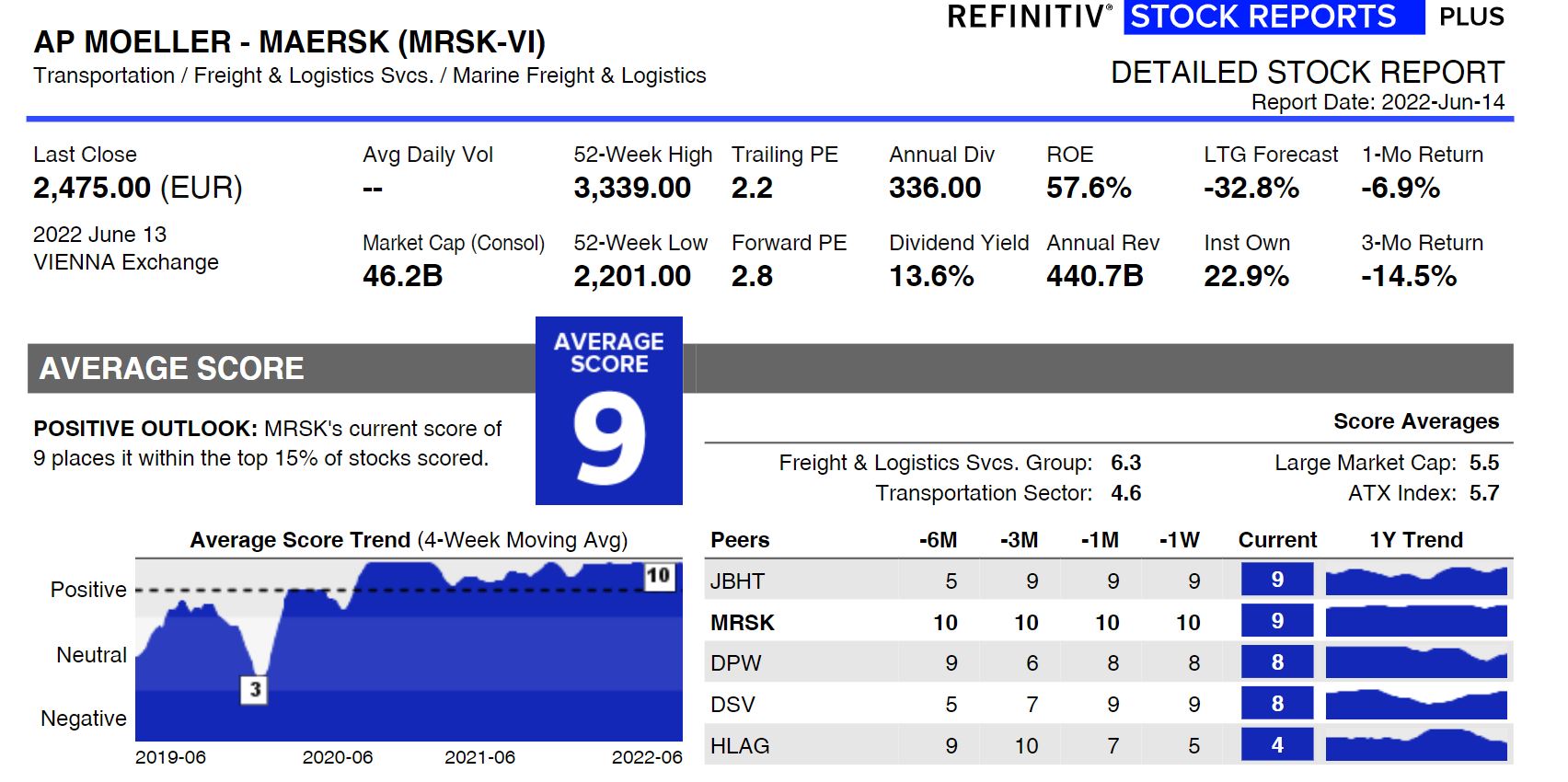Click the -1W score 5 in the HLAG row

pyautogui.click(x=1194, y=746)
